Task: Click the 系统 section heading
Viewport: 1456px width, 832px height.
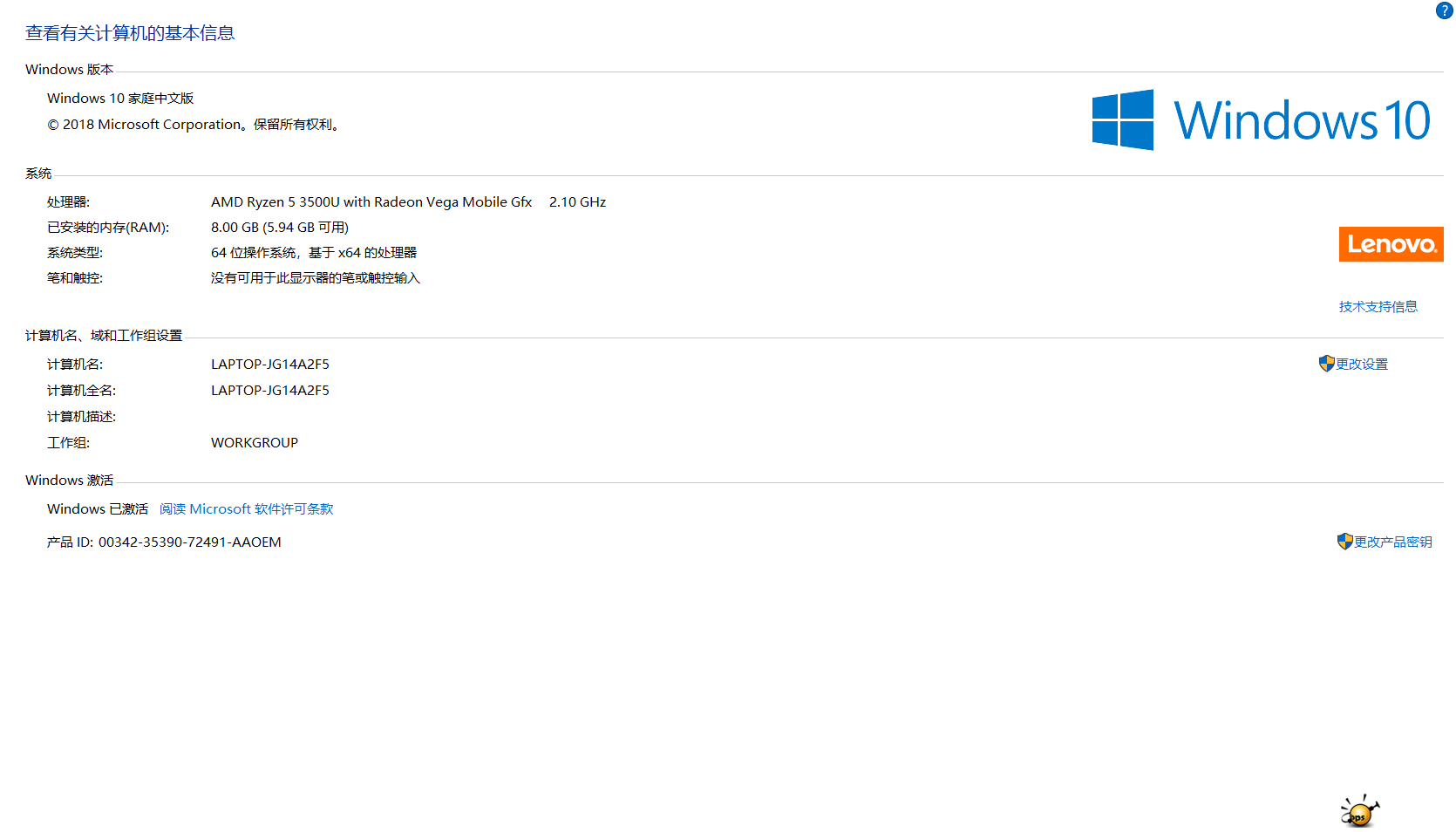Action: [38, 173]
